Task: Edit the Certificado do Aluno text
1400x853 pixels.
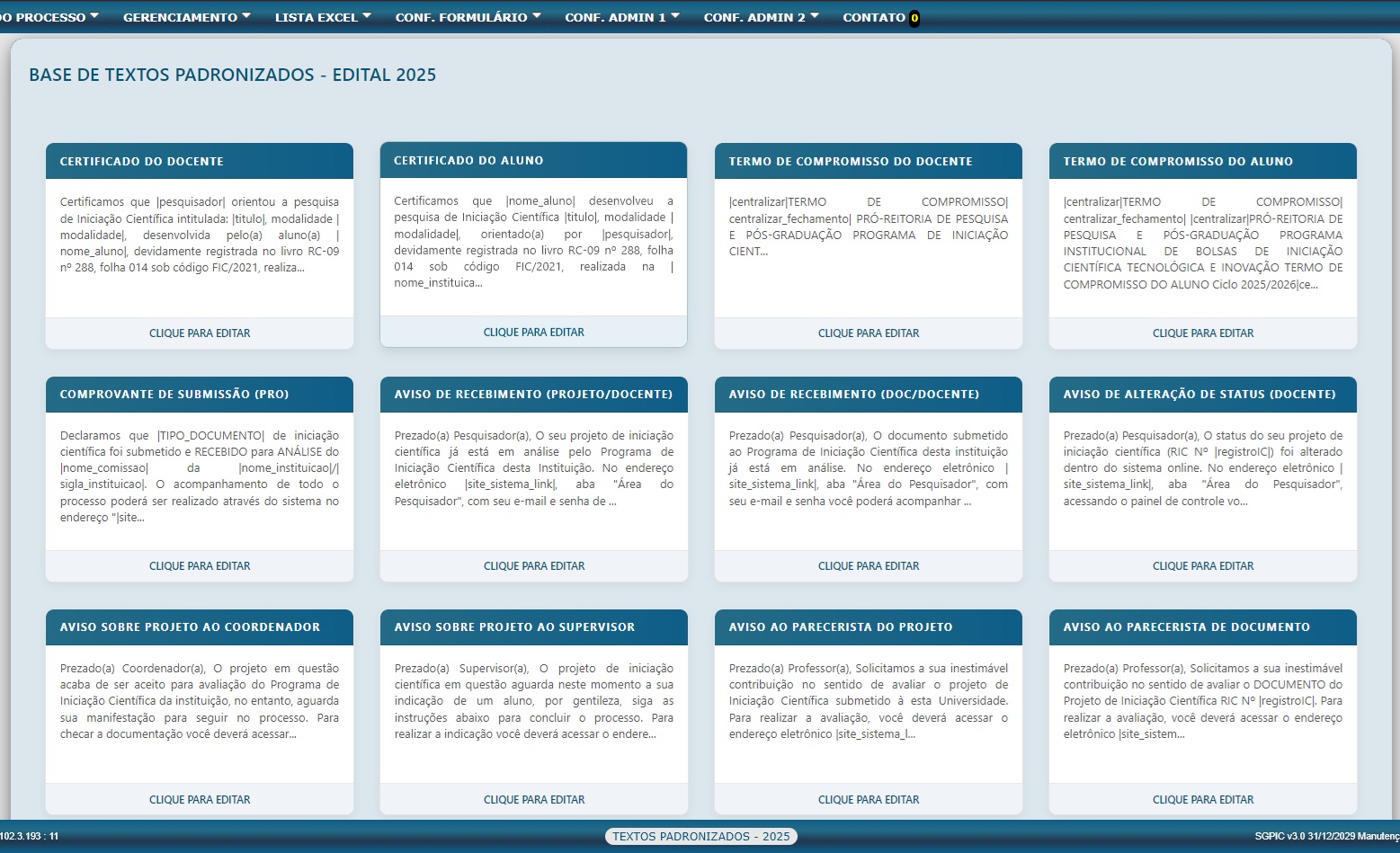Action: coord(534,333)
